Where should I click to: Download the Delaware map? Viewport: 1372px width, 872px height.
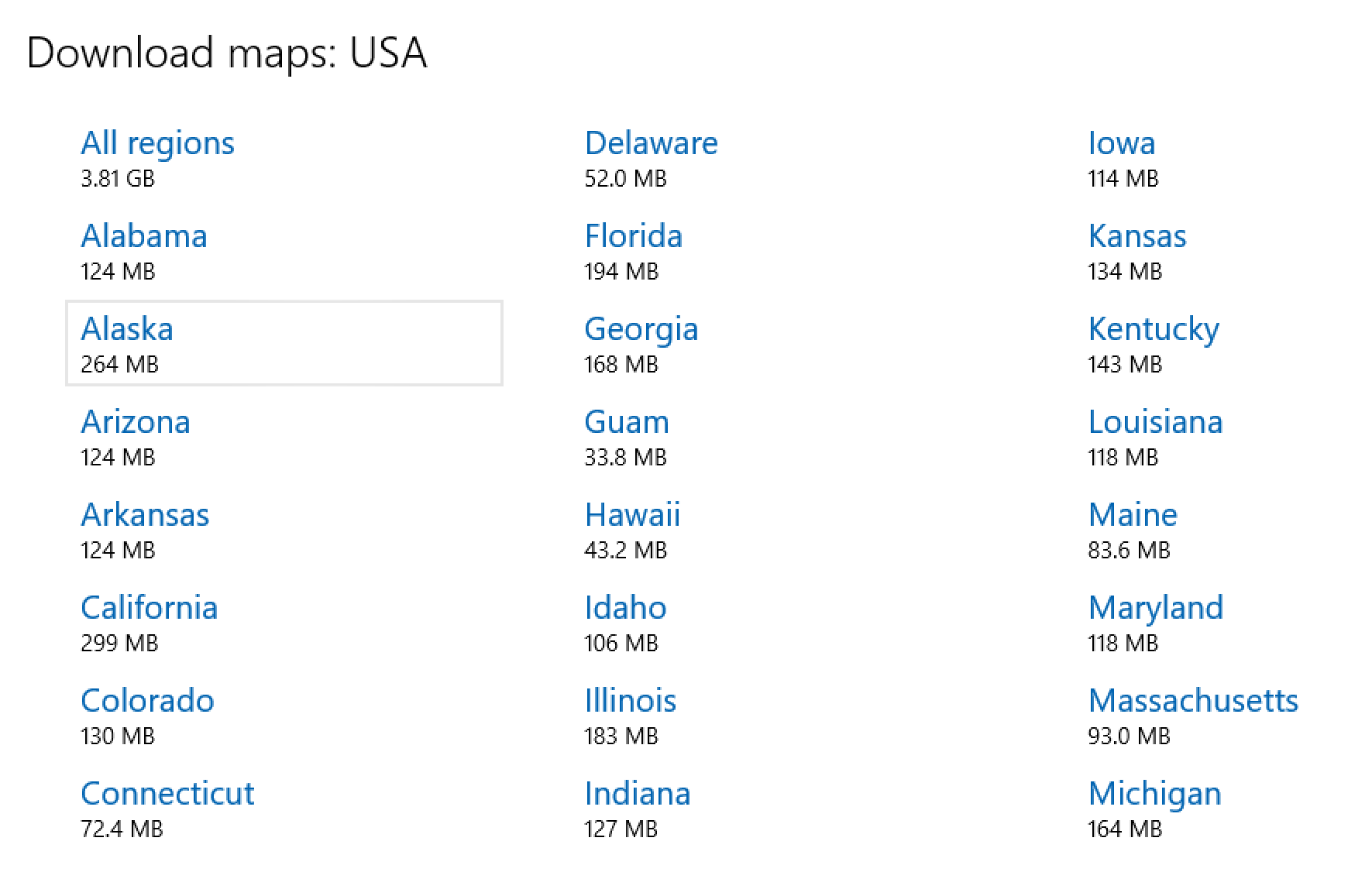pyautogui.click(x=651, y=142)
